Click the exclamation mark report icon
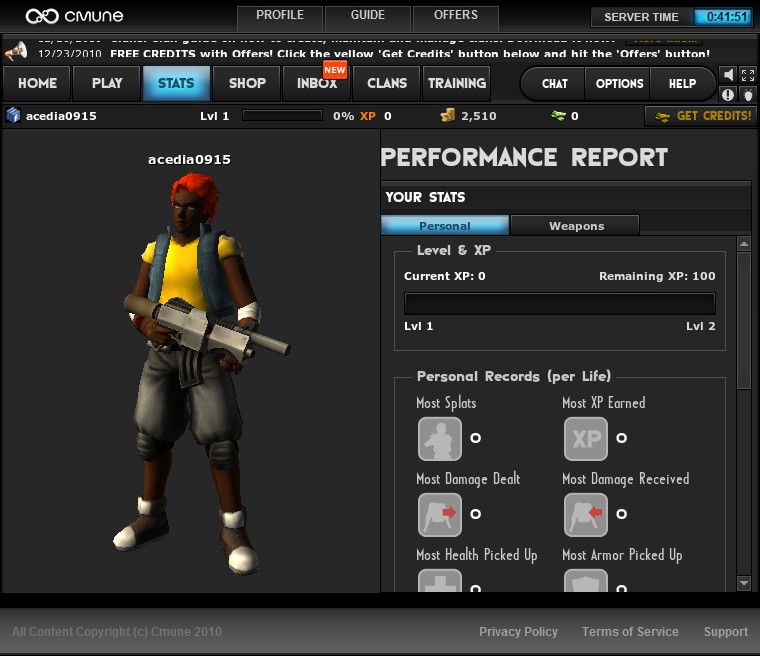Screen dimensions: 760x656 (728, 94)
